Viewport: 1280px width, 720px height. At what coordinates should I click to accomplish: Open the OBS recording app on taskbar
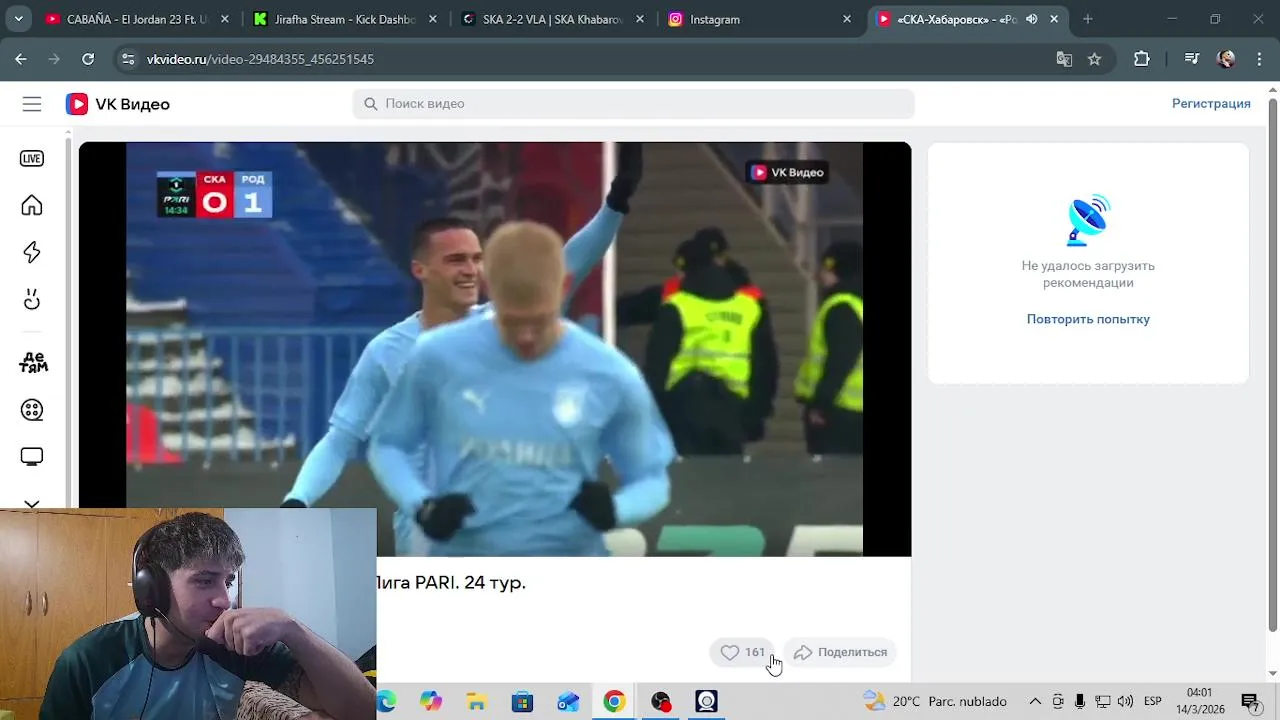pyautogui.click(x=660, y=701)
